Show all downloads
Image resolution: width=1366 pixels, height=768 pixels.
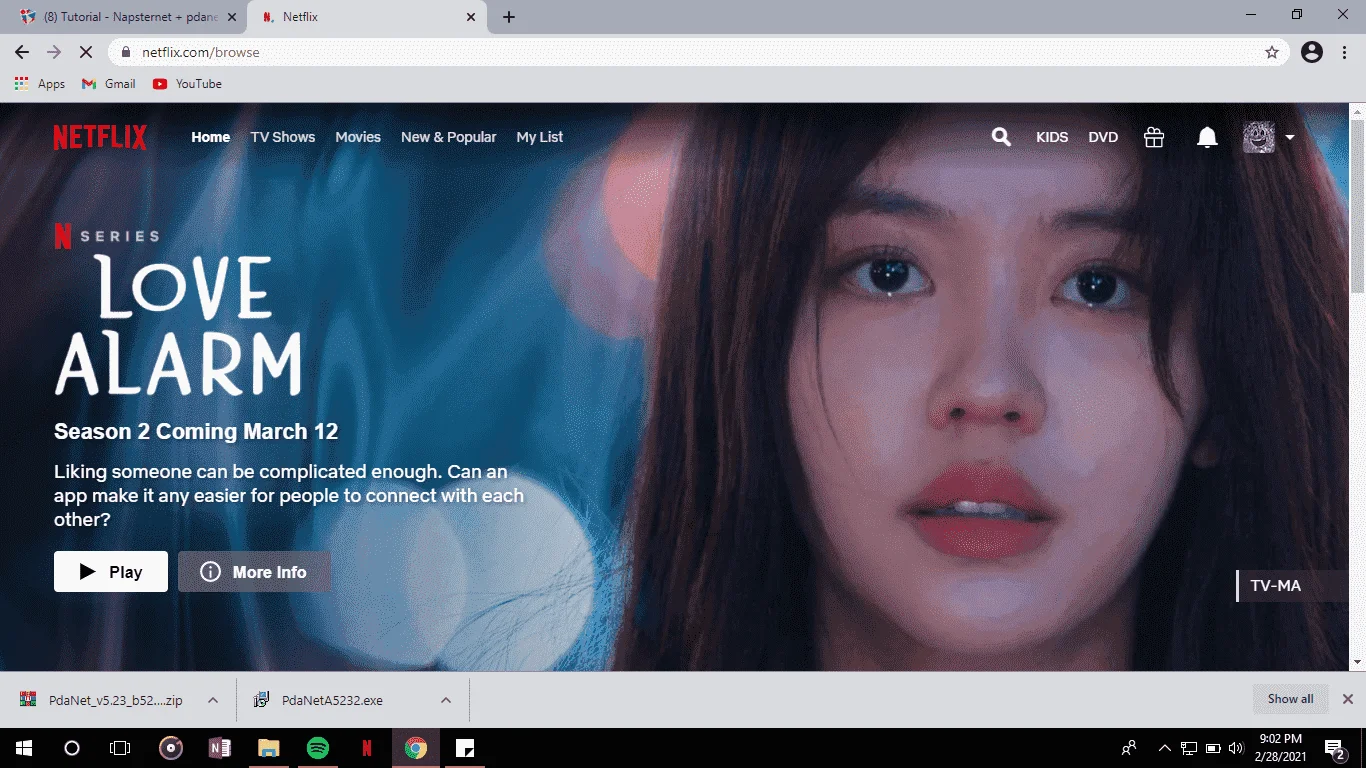coord(1290,699)
